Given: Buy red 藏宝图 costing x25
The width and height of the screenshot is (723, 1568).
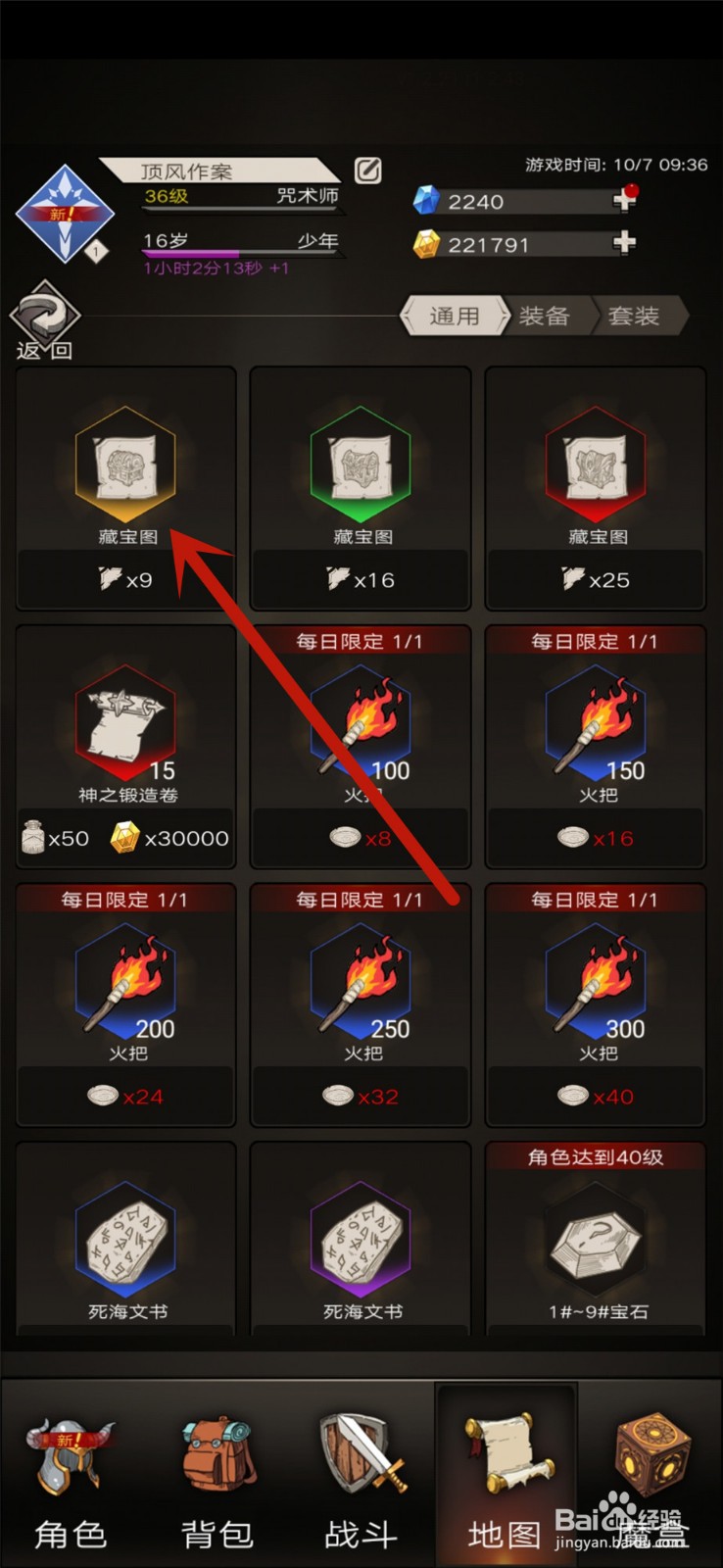Looking at the screenshot, I should click(x=596, y=489).
